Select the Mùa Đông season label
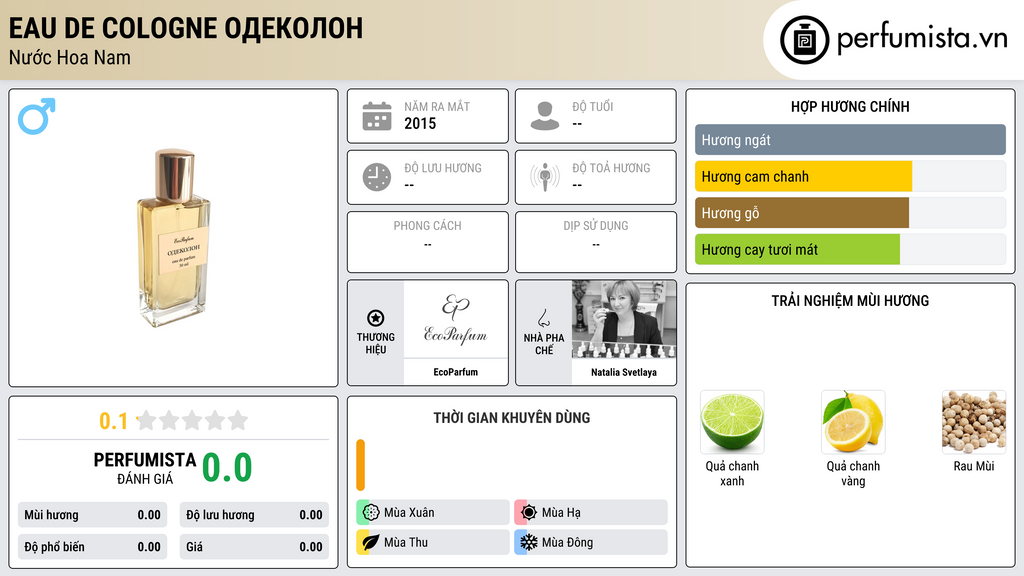1024x576 pixels. (x=567, y=542)
